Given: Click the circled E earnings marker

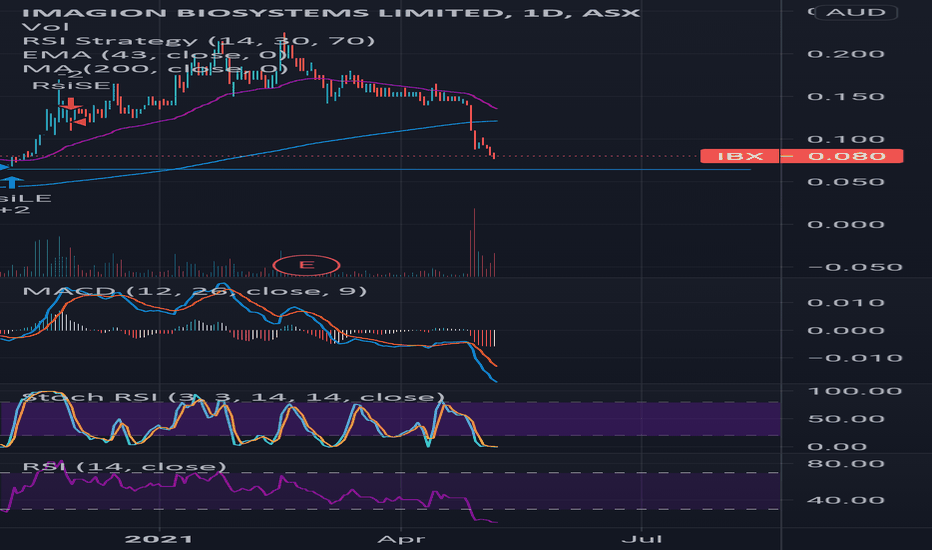Looking at the screenshot, I should coord(306,265).
